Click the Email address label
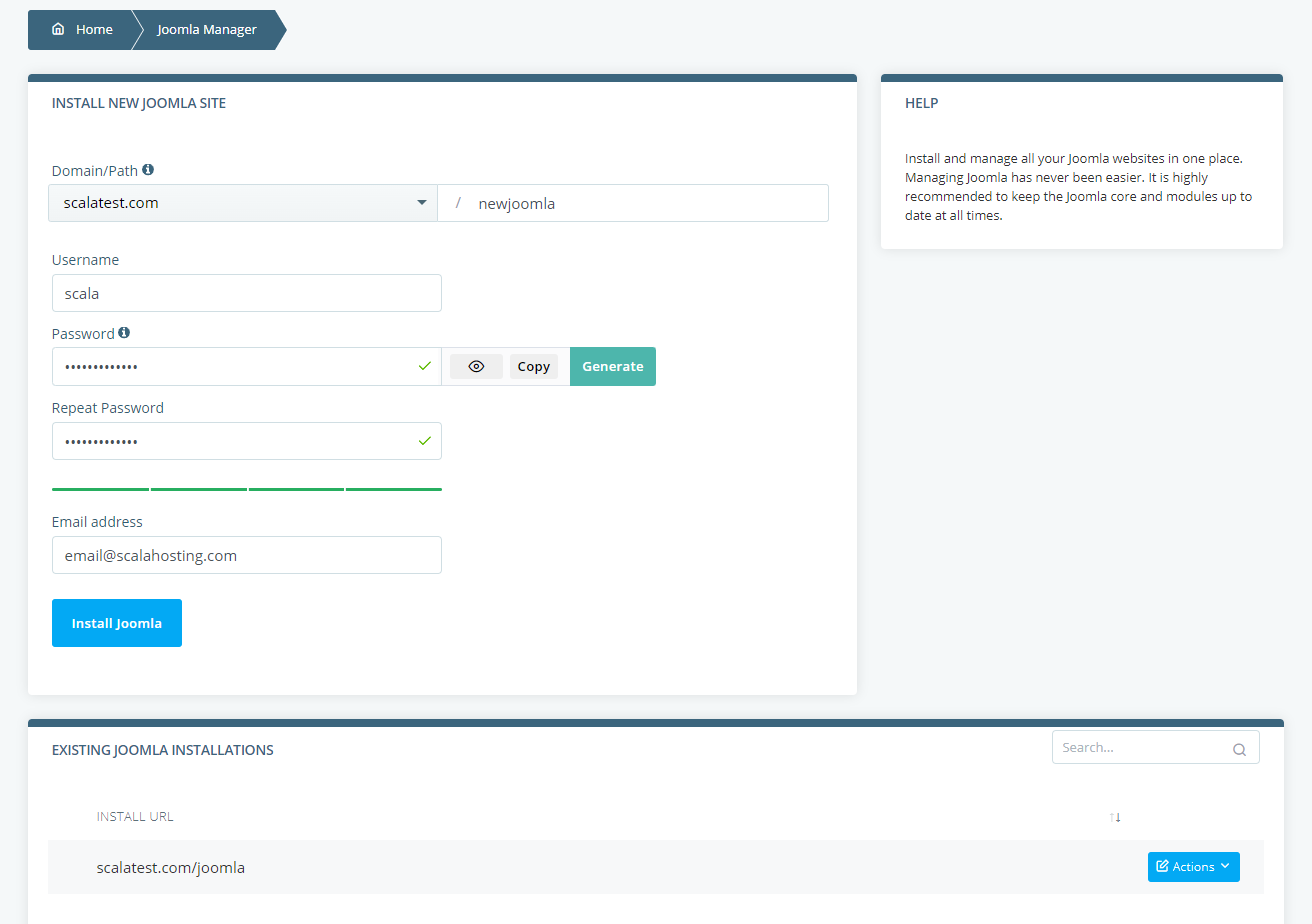1312x924 pixels. click(97, 522)
